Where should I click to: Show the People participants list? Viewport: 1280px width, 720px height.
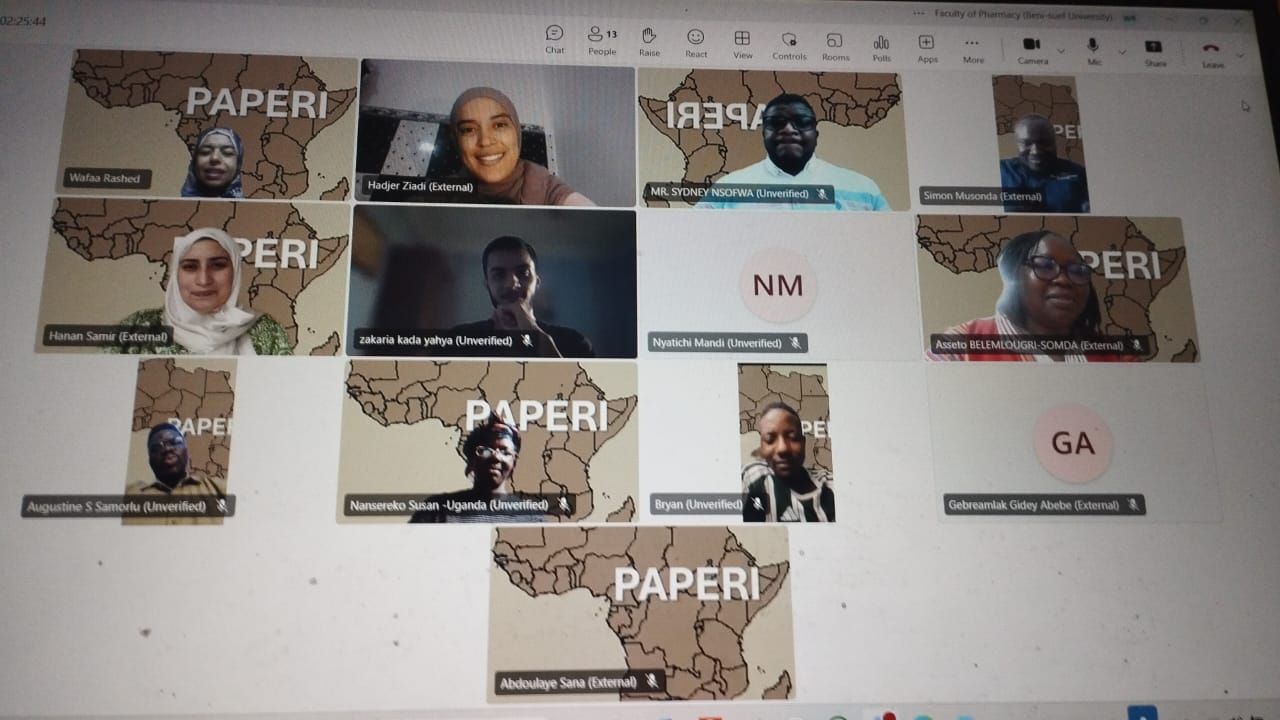coord(601,39)
